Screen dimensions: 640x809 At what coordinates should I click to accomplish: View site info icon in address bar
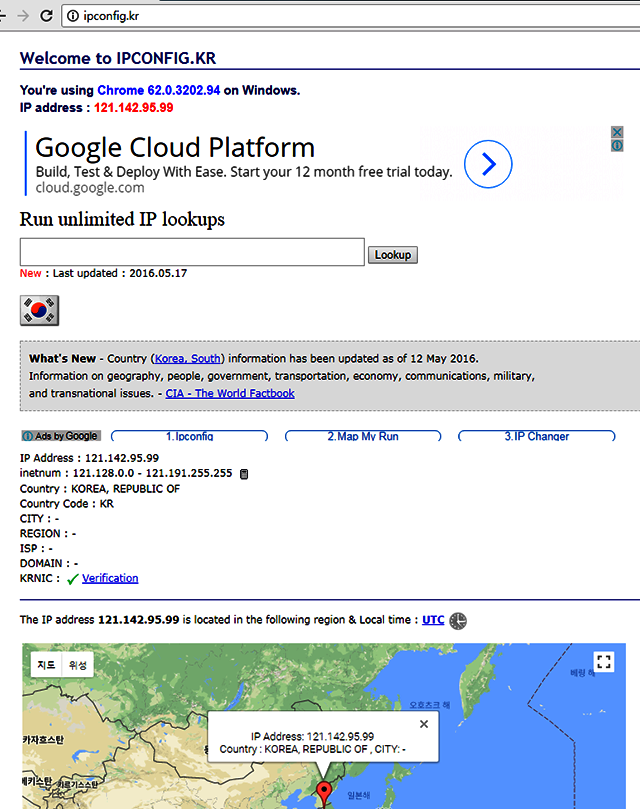(72, 16)
